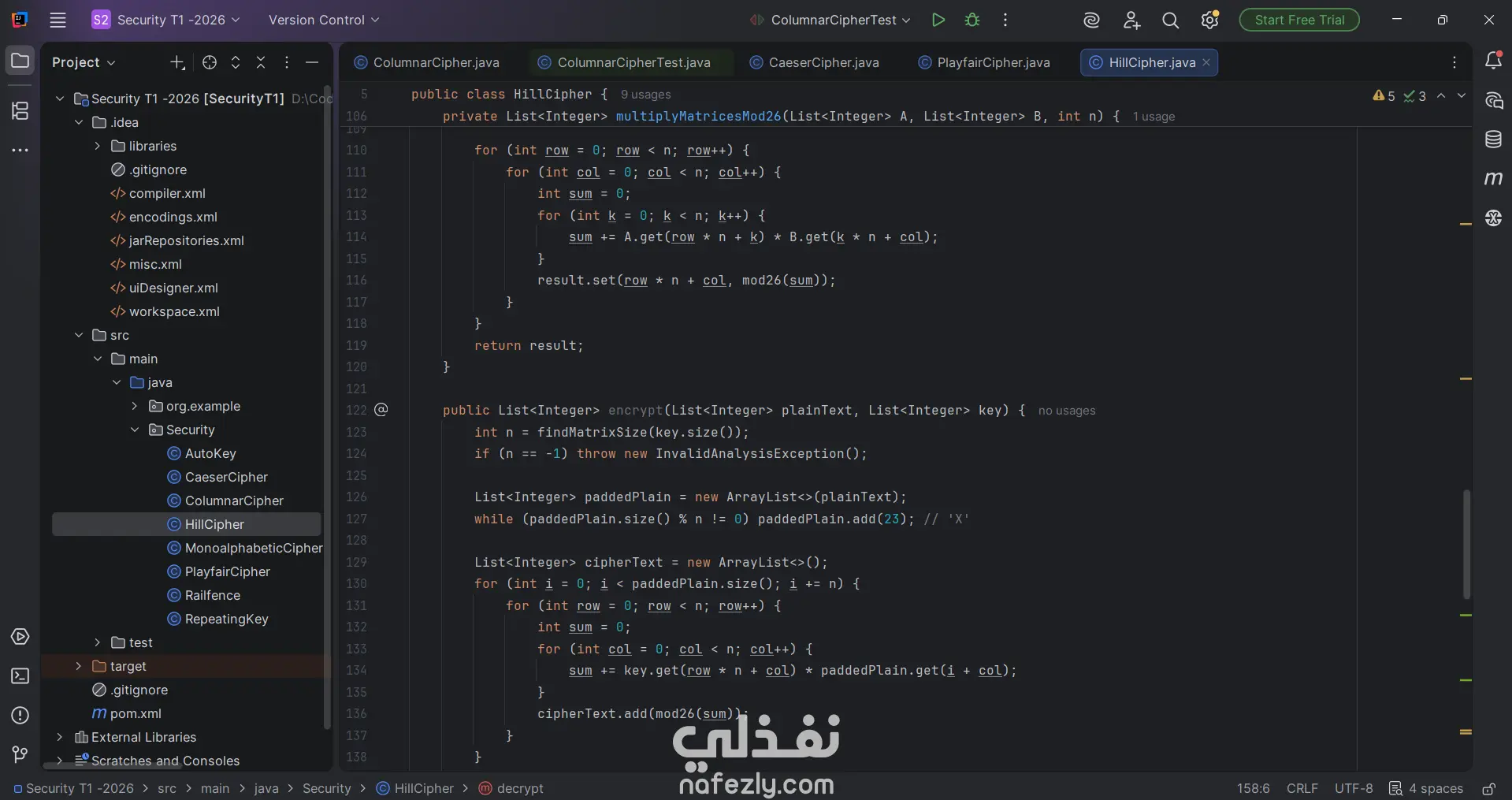Select the RepeatingKey class in tree
The width and height of the screenshot is (1512, 800).
[x=218, y=619]
